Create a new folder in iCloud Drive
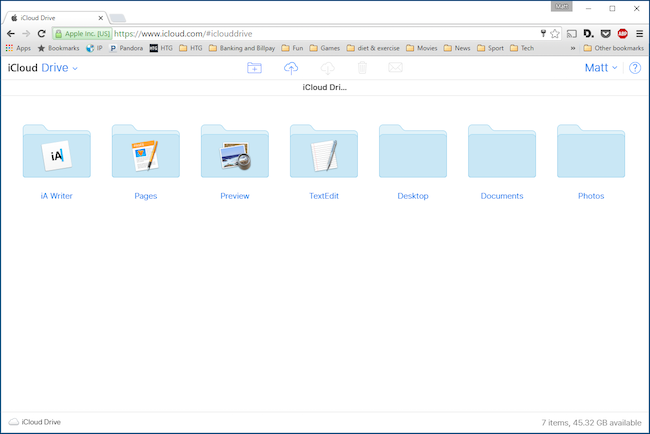The width and height of the screenshot is (650, 434). (x=254, y=68)
